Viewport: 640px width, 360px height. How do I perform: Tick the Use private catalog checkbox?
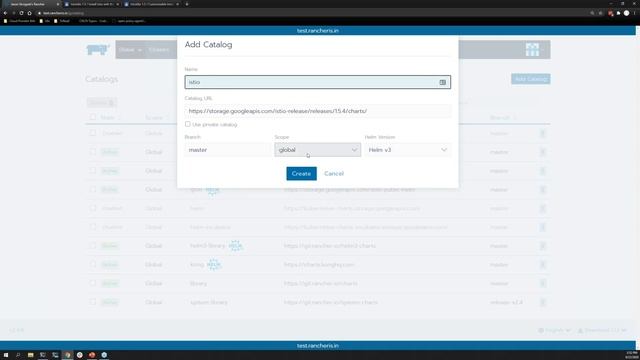(x=188, y=124)
